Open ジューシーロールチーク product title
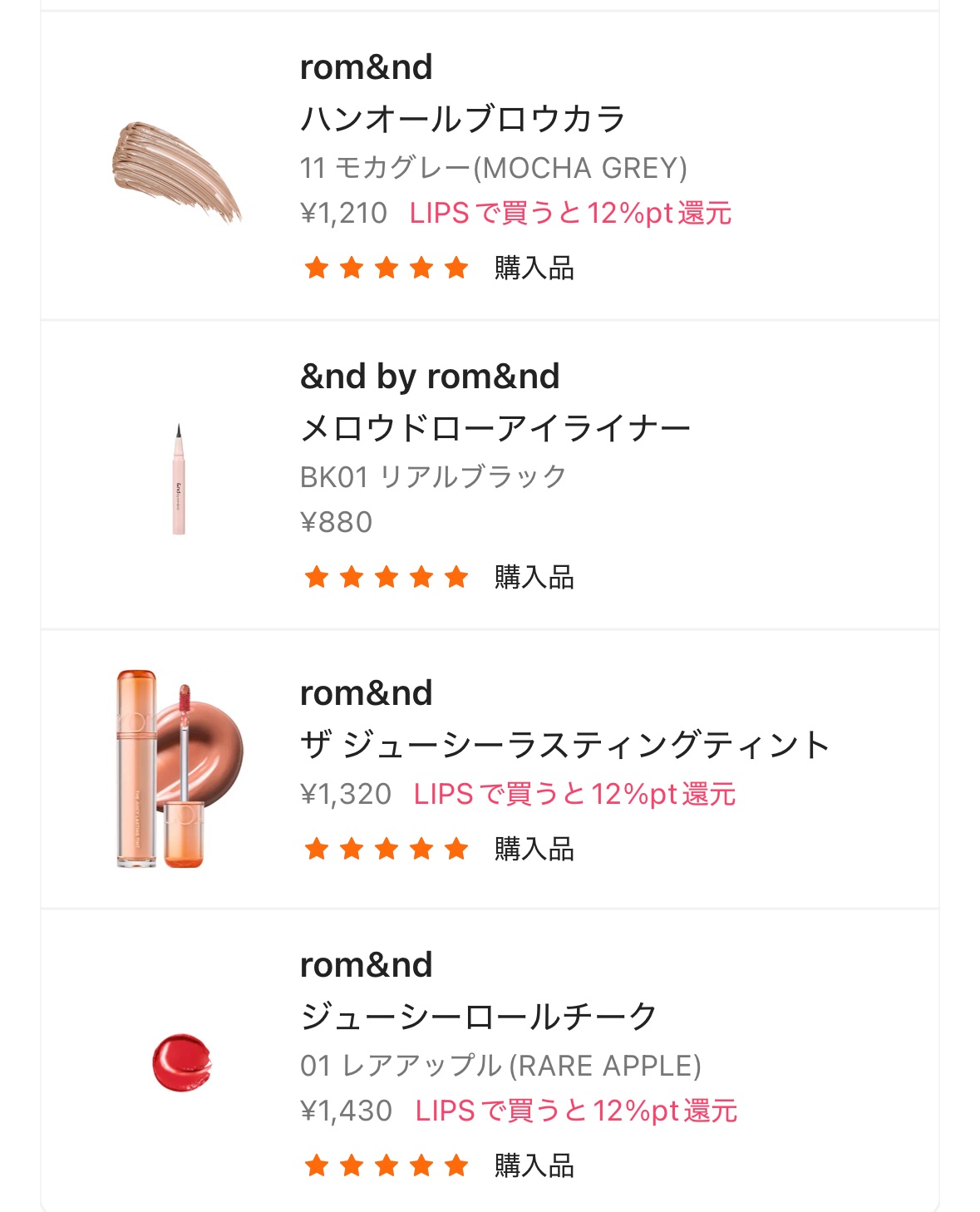 click(x=479, y=1017)
